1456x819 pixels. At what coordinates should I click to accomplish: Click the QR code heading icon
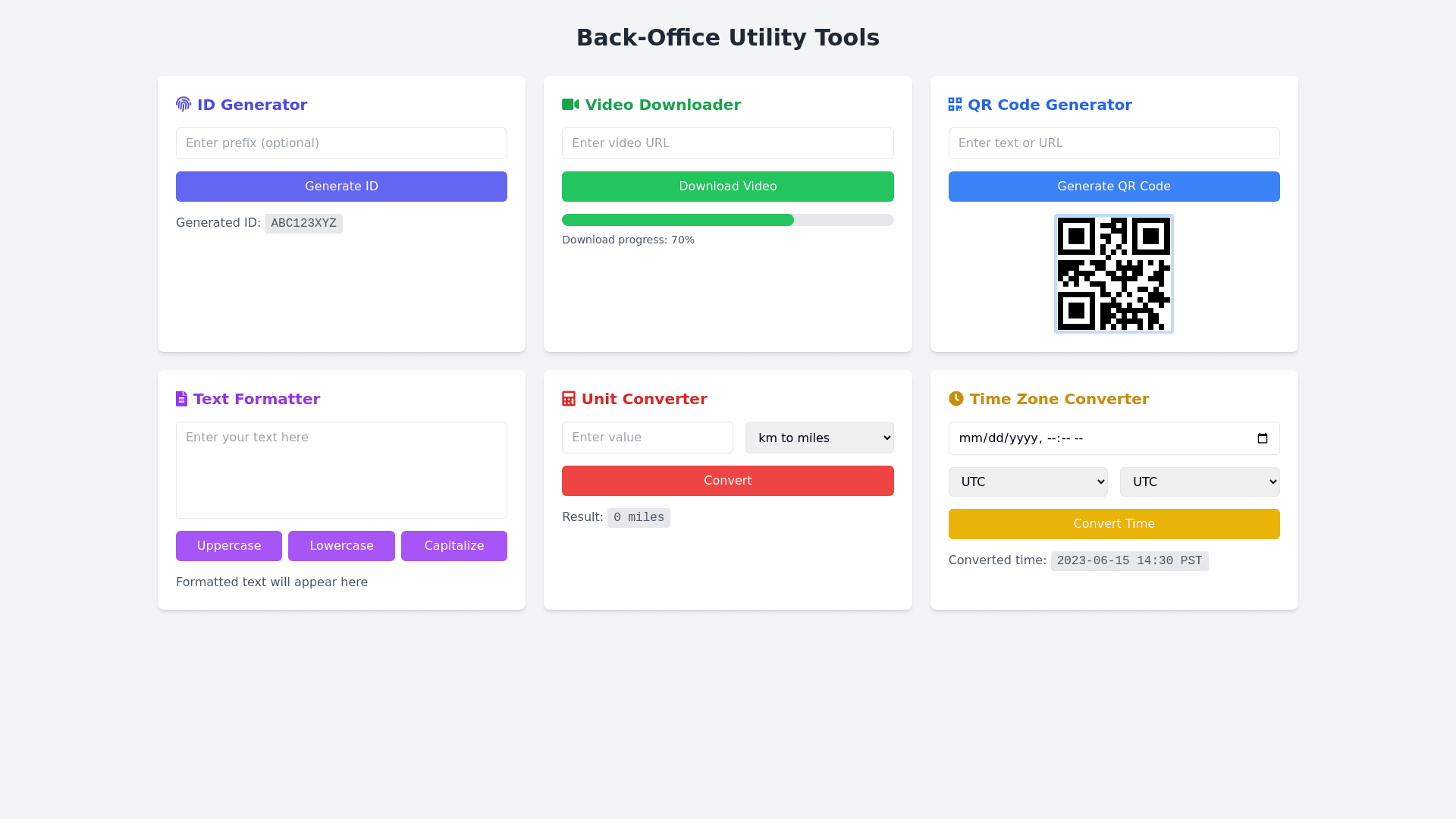coord(955,105)
